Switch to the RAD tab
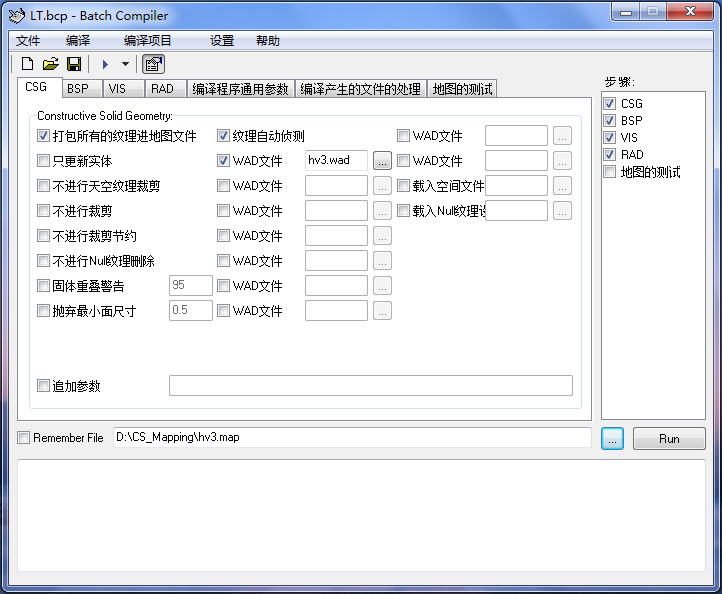722x594 pixels. [165, 88]
